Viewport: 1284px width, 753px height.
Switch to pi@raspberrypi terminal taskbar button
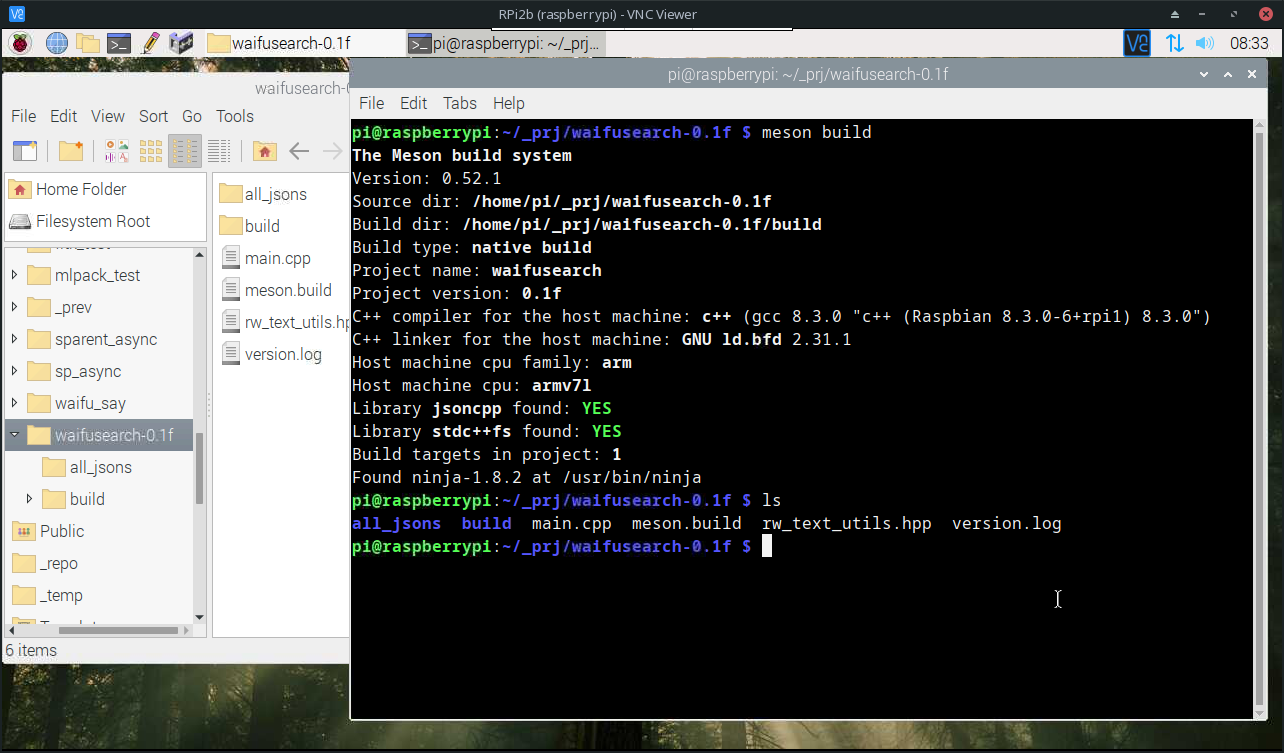tap(505, 43)
